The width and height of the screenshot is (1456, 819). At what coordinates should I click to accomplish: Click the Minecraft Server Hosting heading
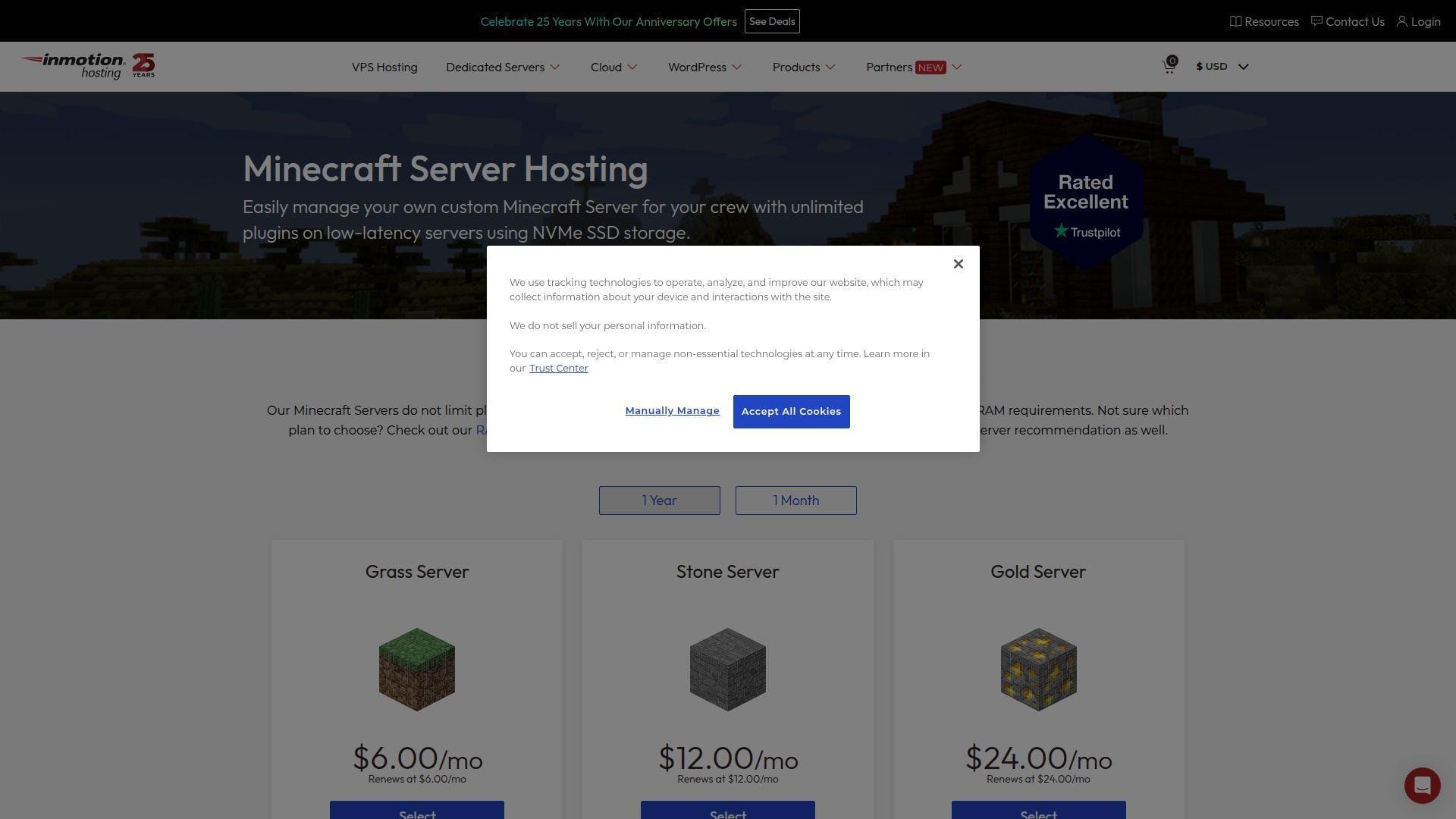click(445, 168)
